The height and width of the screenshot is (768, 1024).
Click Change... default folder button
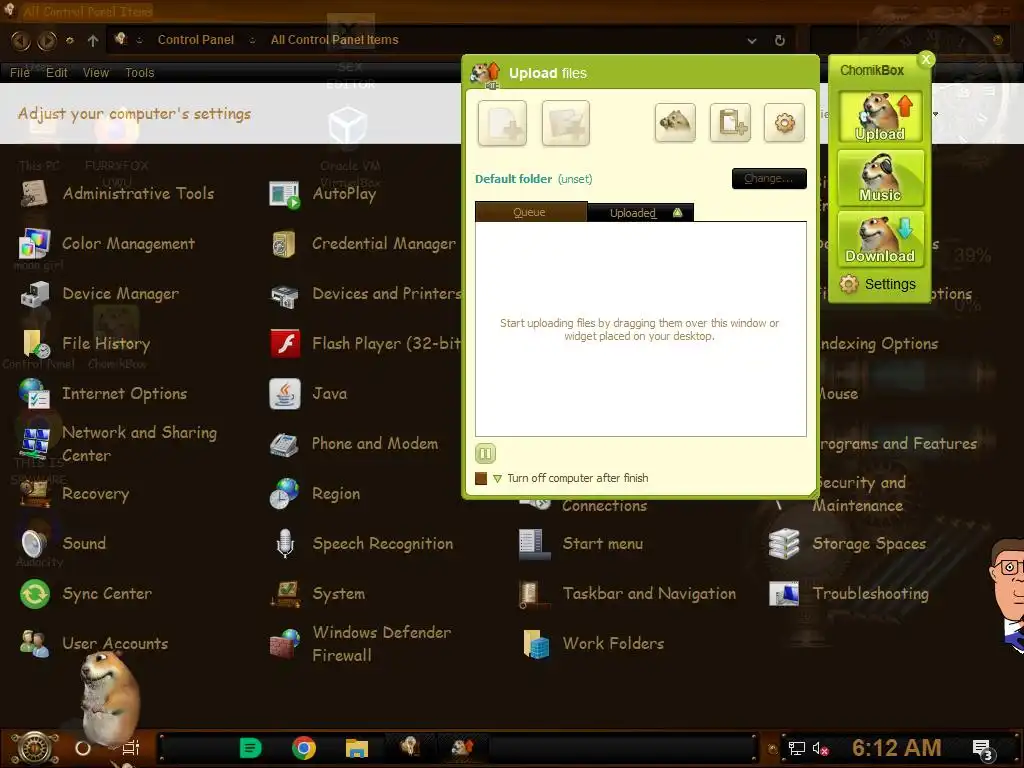769,178
